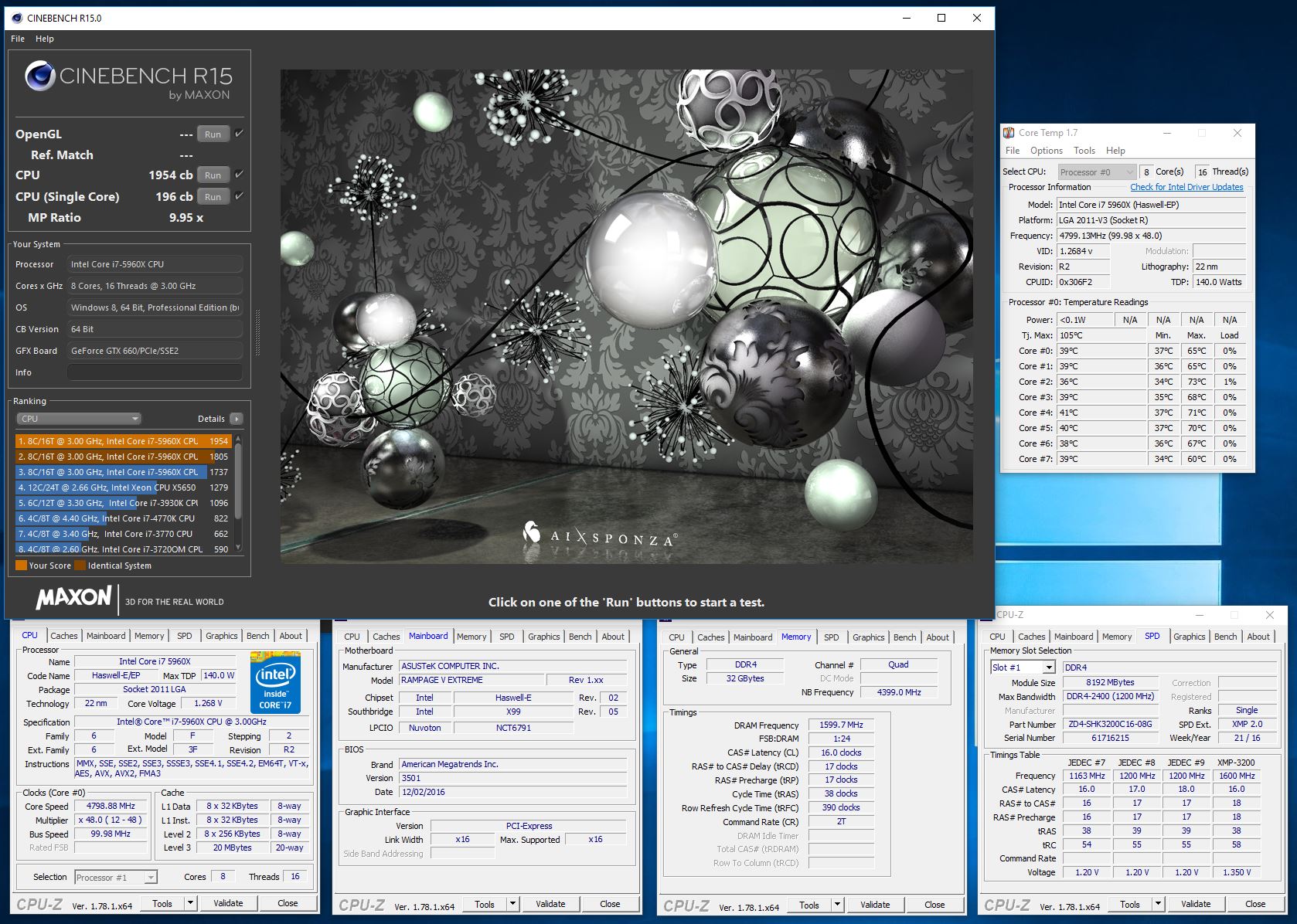Image resolution: width=1297 pixels, height=924 pixels.
Task: Expand Tools dropdown arrow in CPU-Z CPU window
Action: pos(190,902)
